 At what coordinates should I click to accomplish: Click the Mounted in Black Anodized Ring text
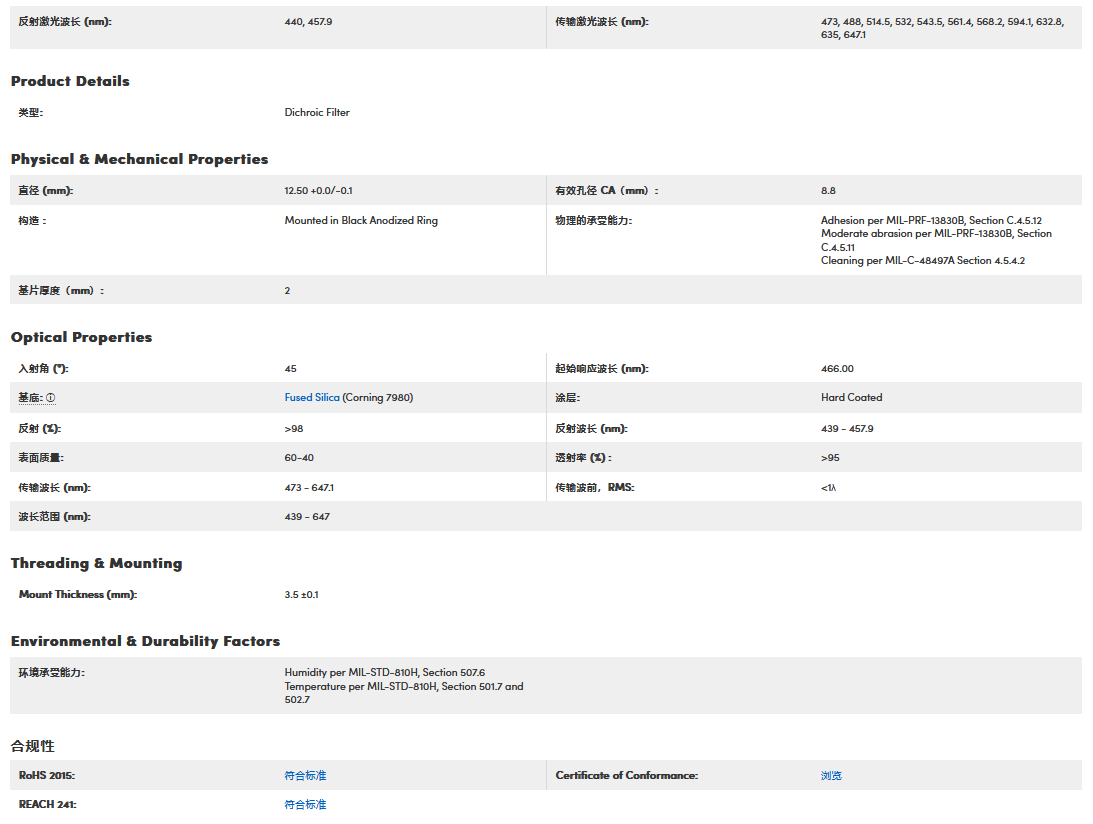[361, 221]
